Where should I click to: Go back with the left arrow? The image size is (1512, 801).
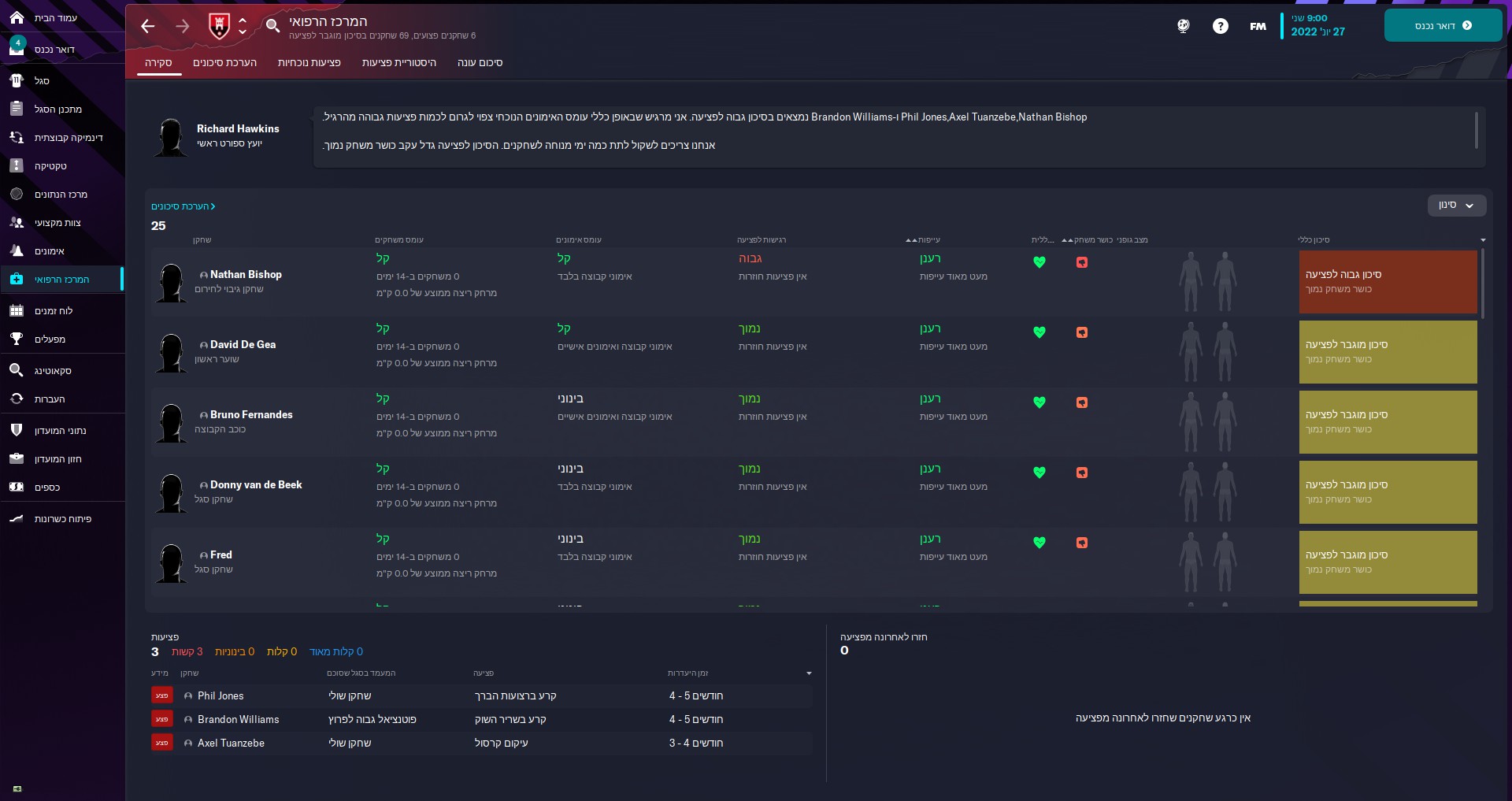pyautogui.click(x=147, y=26)
